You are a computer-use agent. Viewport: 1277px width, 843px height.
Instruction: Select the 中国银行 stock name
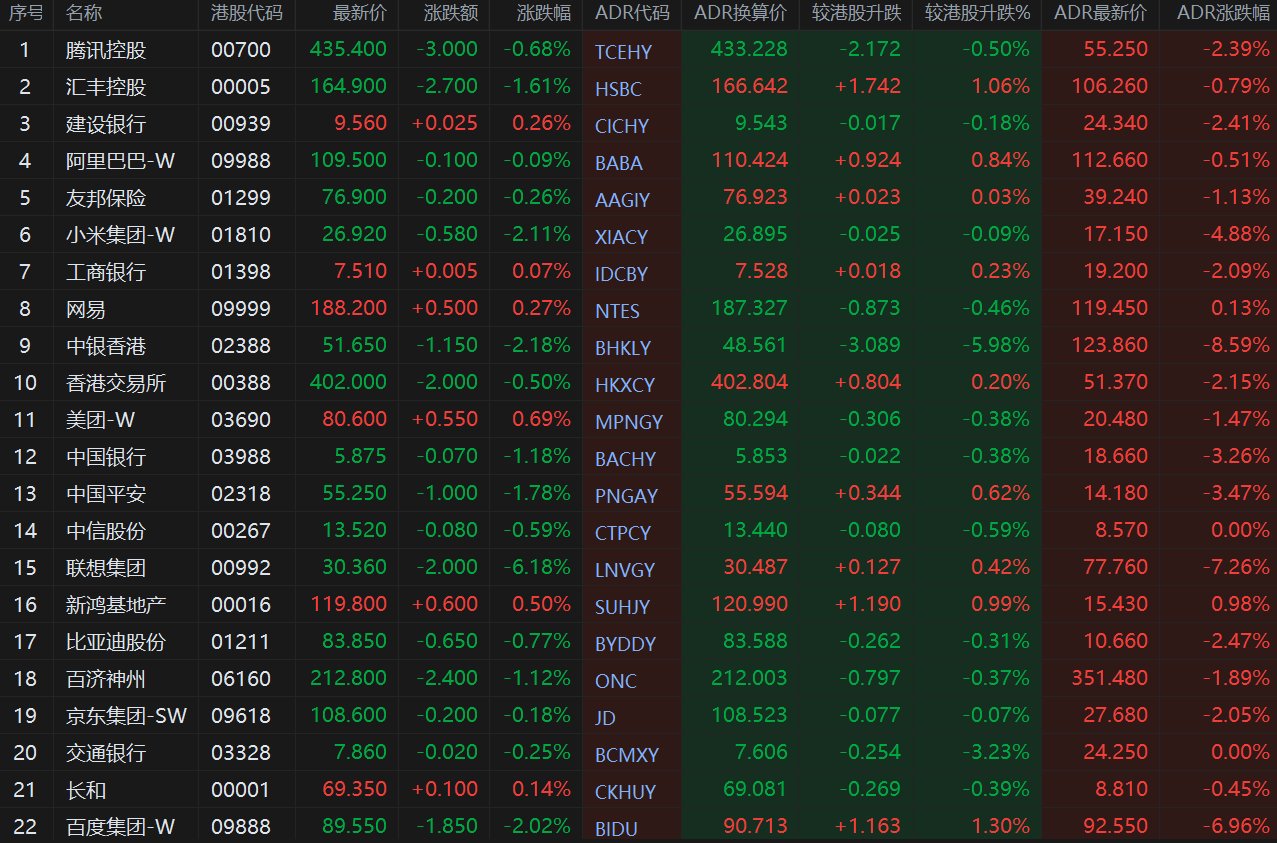[x=105, y=457]
